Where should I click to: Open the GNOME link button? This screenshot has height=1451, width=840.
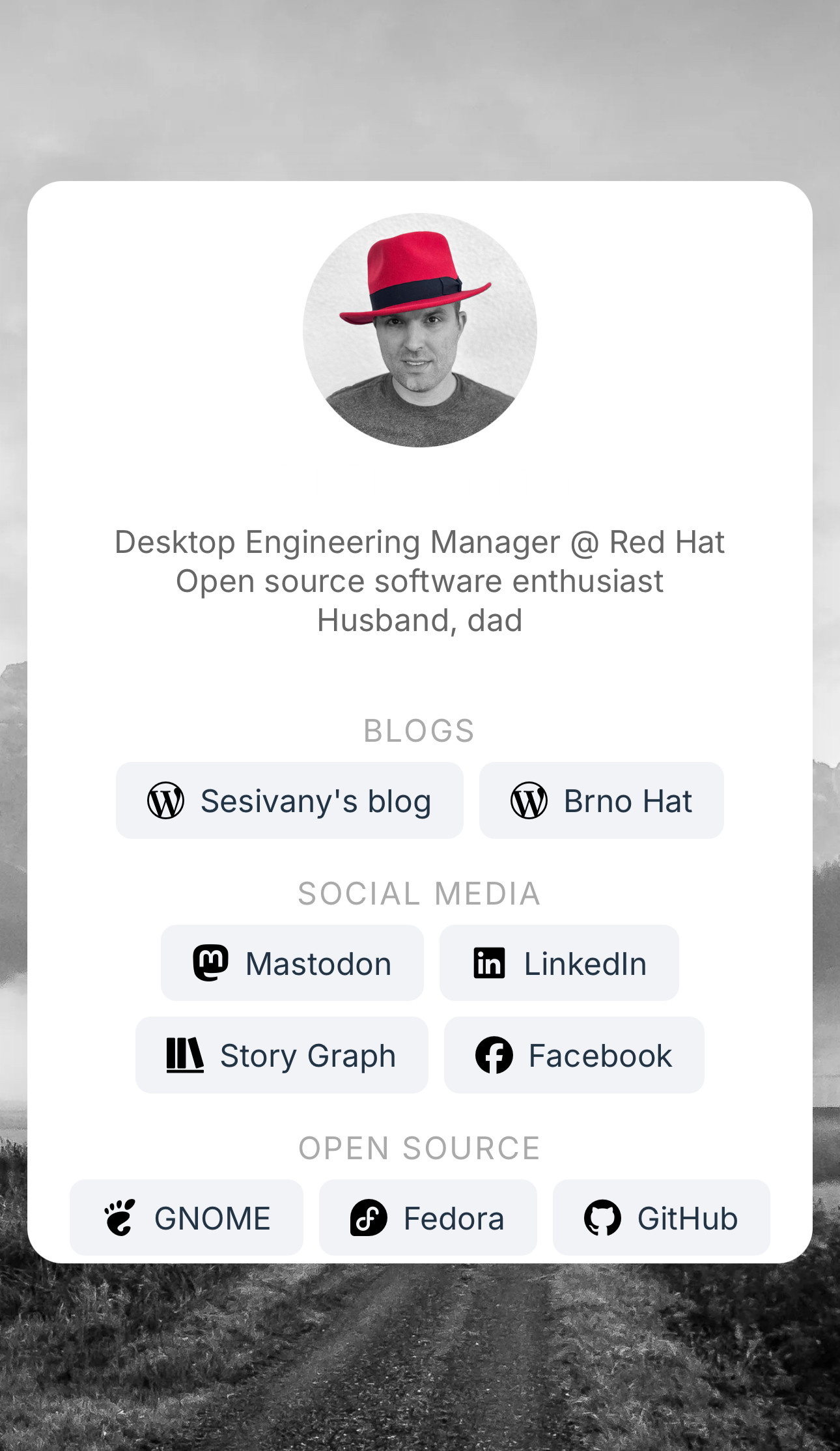(x=186, y=1217)
